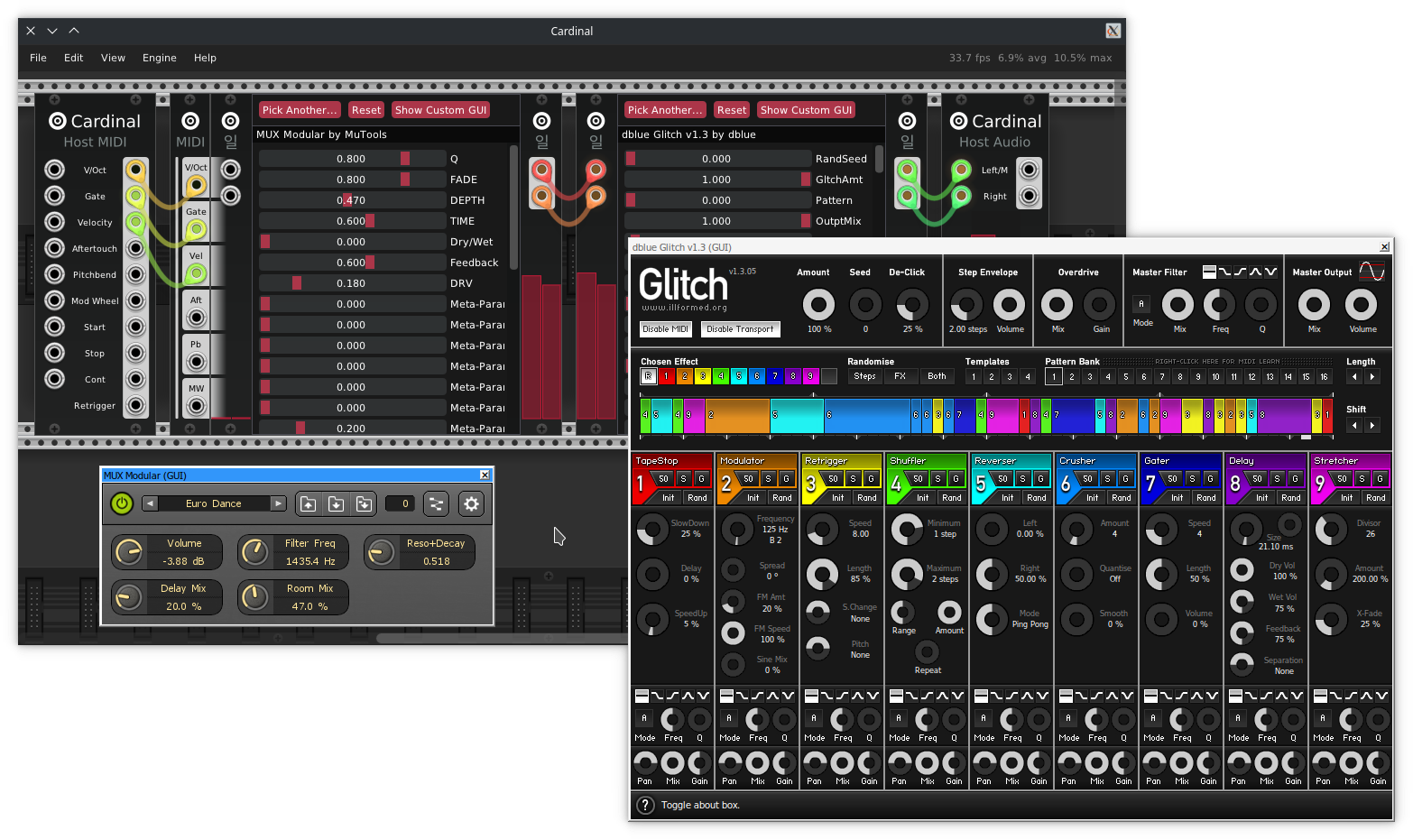Image resolution: width=1413 pixels, height=840 pixels.
Task: Select Pattern Bank 8
Action: click(1179, 377)
